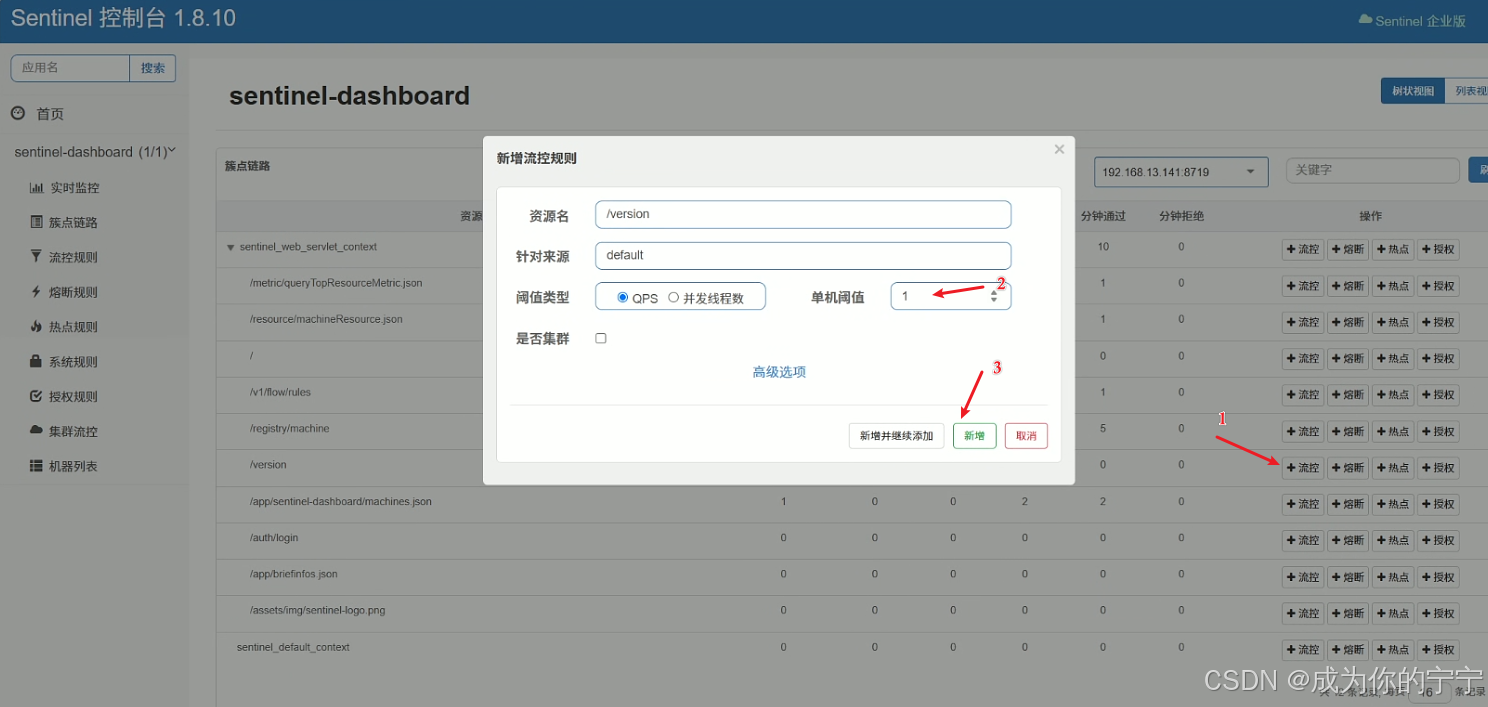1488x707 pixels.
Task: Expand 高级选项 advanced options link
Action: [x=779, y=372]
